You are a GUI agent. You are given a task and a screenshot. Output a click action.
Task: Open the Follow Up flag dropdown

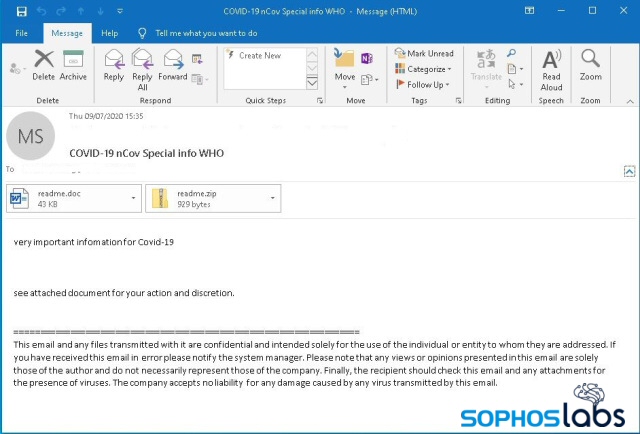422,85
